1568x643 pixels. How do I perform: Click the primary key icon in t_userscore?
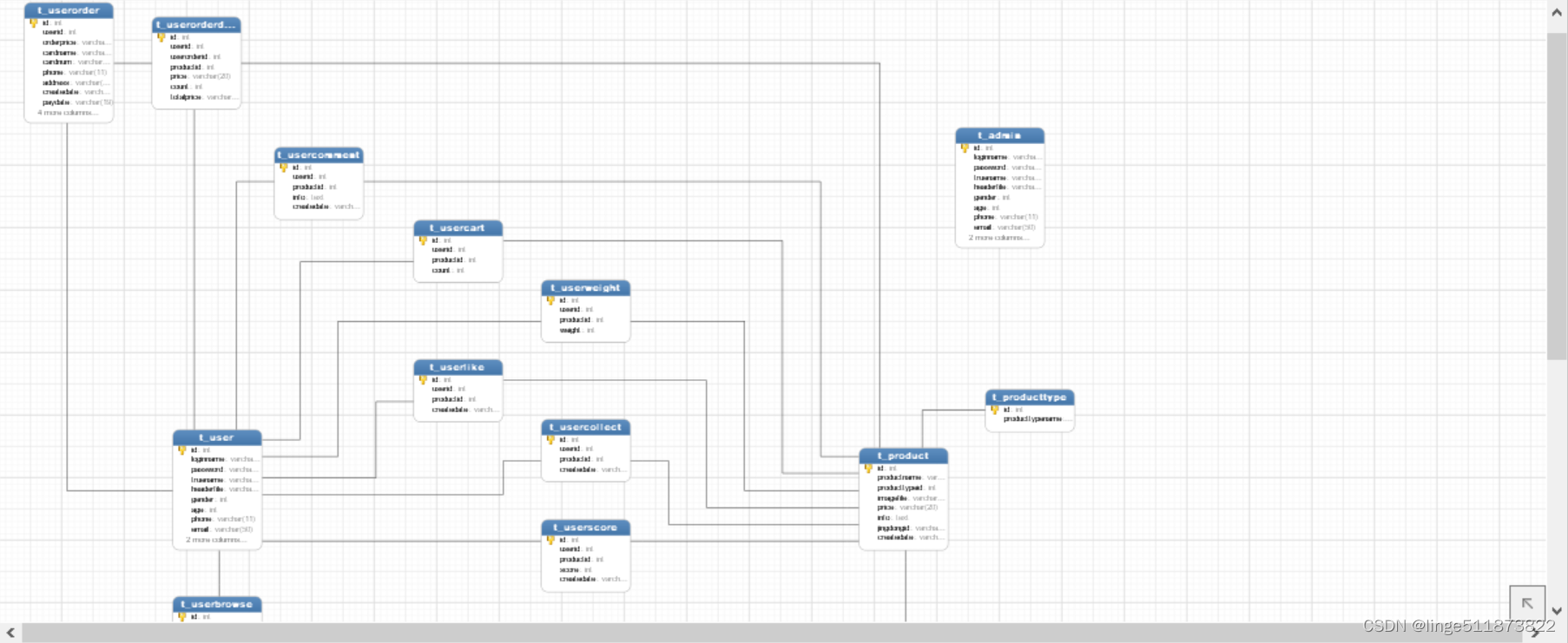pyautogui.click(x=550, y=540)
